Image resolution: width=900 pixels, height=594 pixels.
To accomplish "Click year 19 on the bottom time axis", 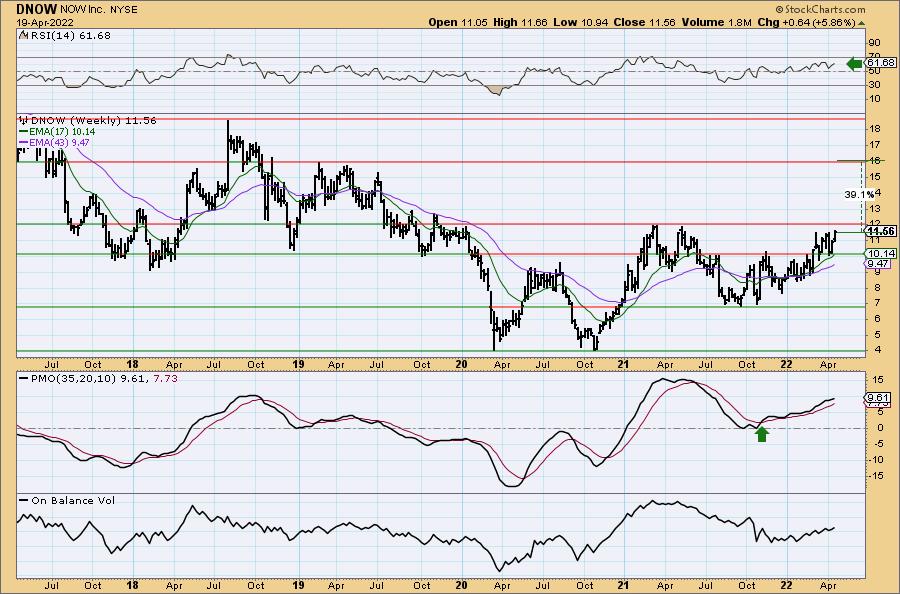I will [298, 585].
